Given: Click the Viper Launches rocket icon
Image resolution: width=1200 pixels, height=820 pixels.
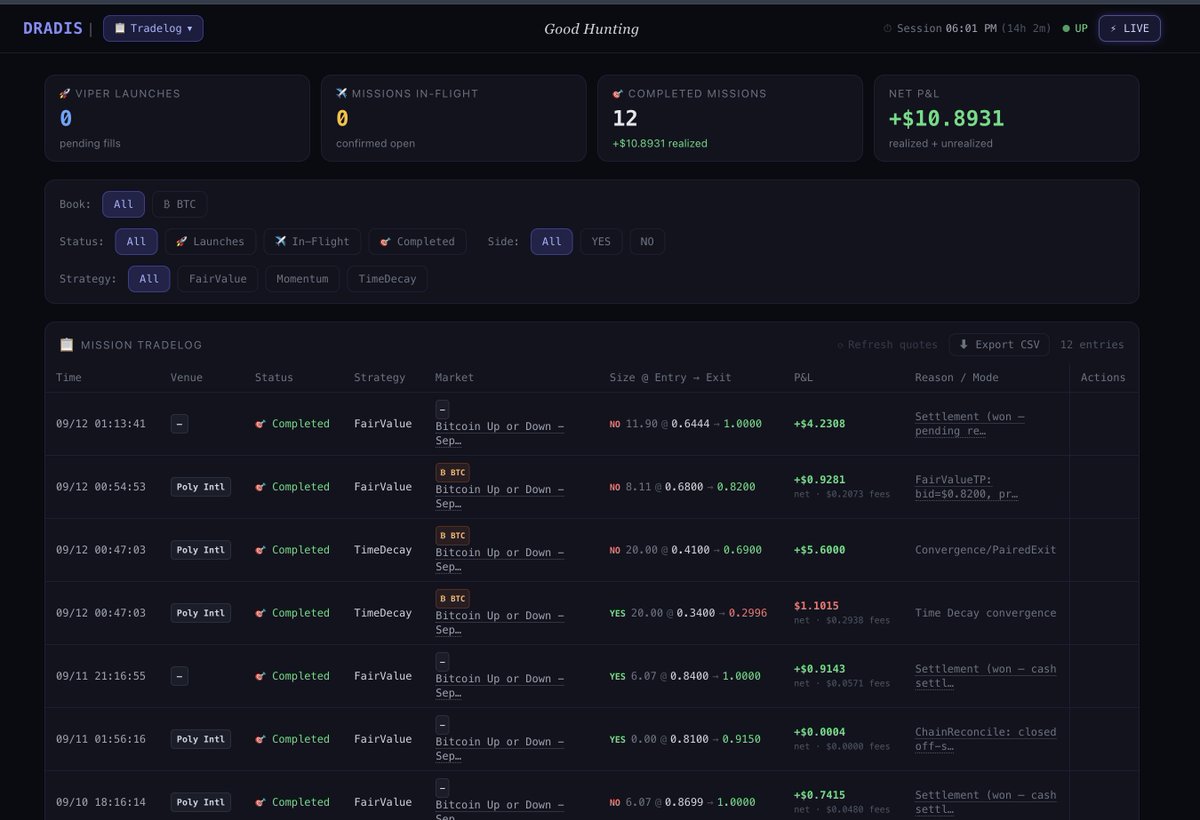Looking at the screenshot, I should click(65, 93).
